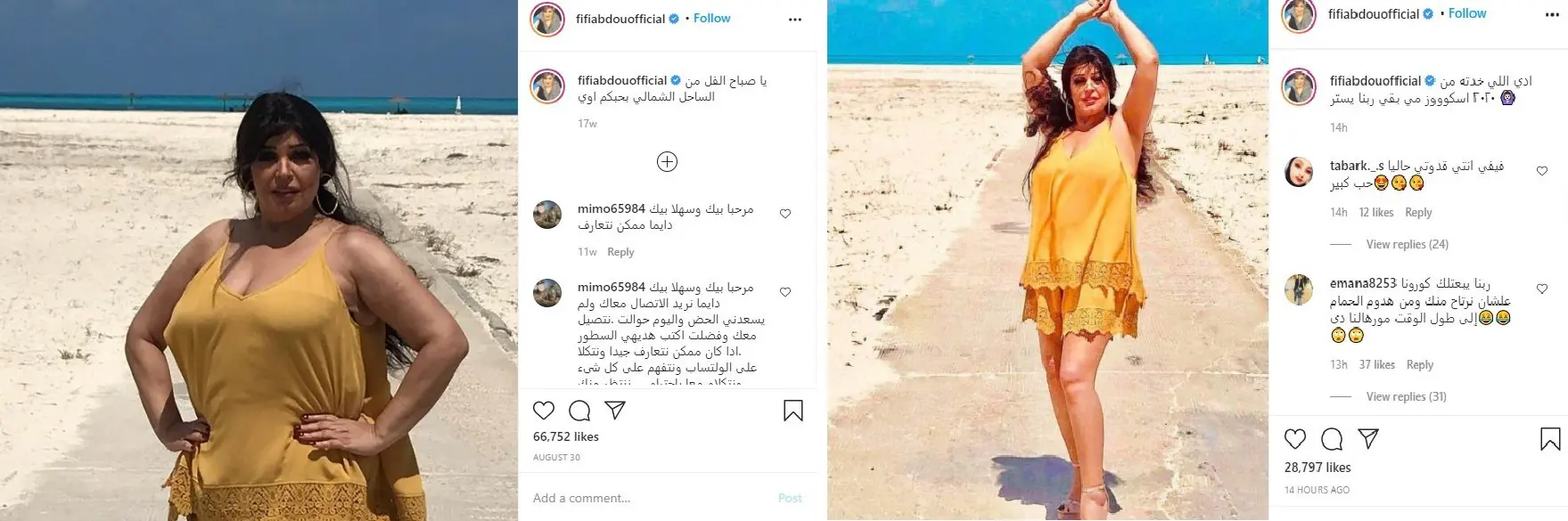Expand View replies (24)
1568x521 pixels.
click(x=1407, y=244)
